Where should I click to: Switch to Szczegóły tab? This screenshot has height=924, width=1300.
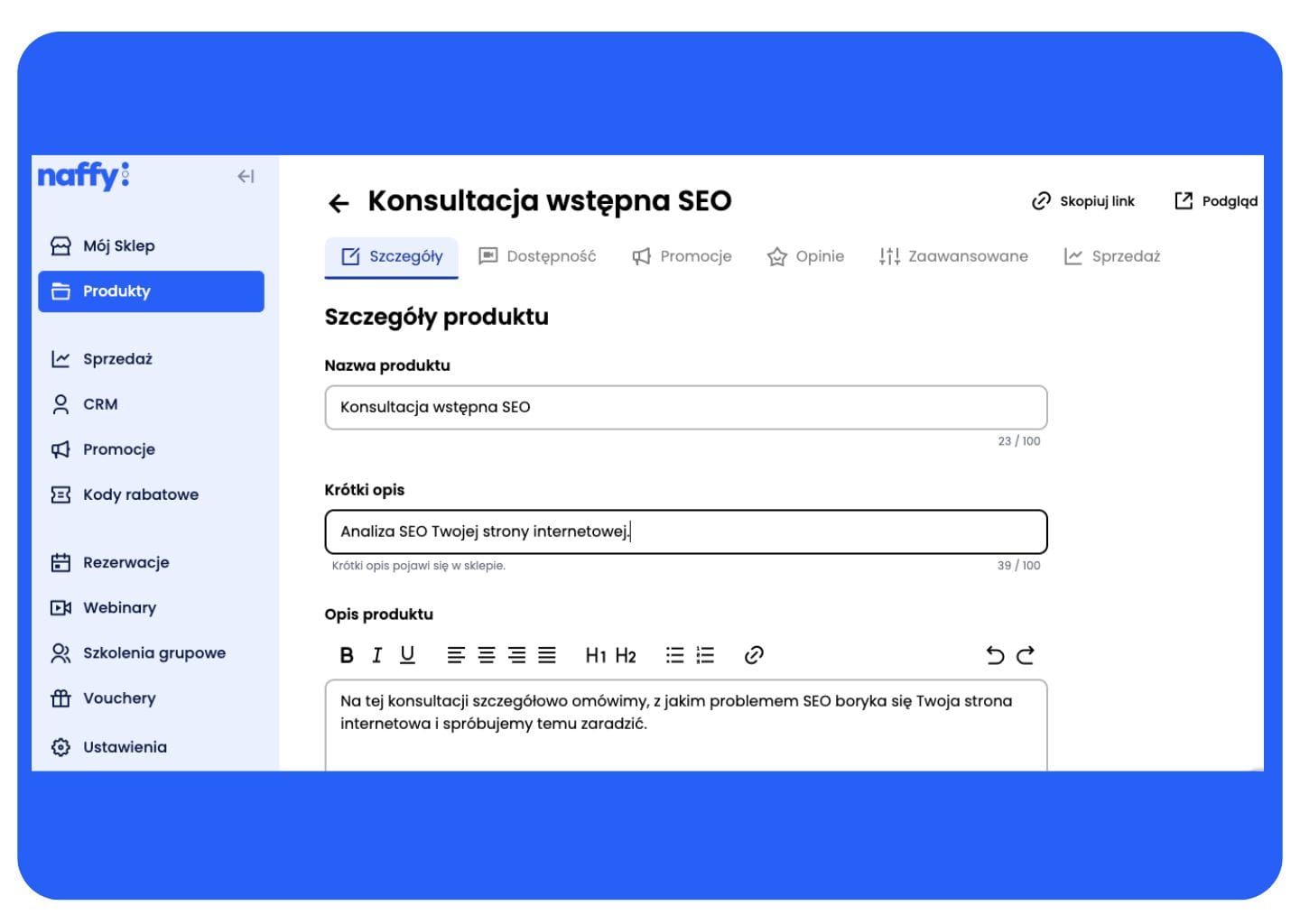[392, 256]
